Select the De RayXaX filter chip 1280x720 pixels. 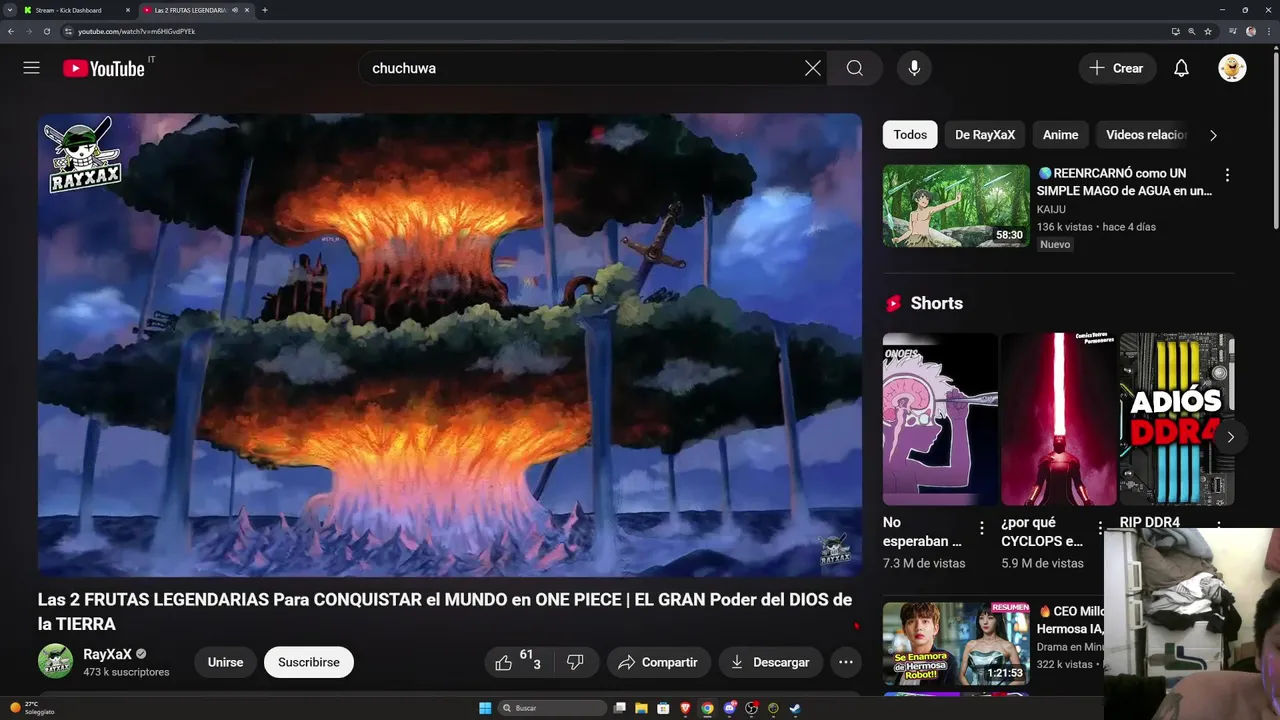985,135
